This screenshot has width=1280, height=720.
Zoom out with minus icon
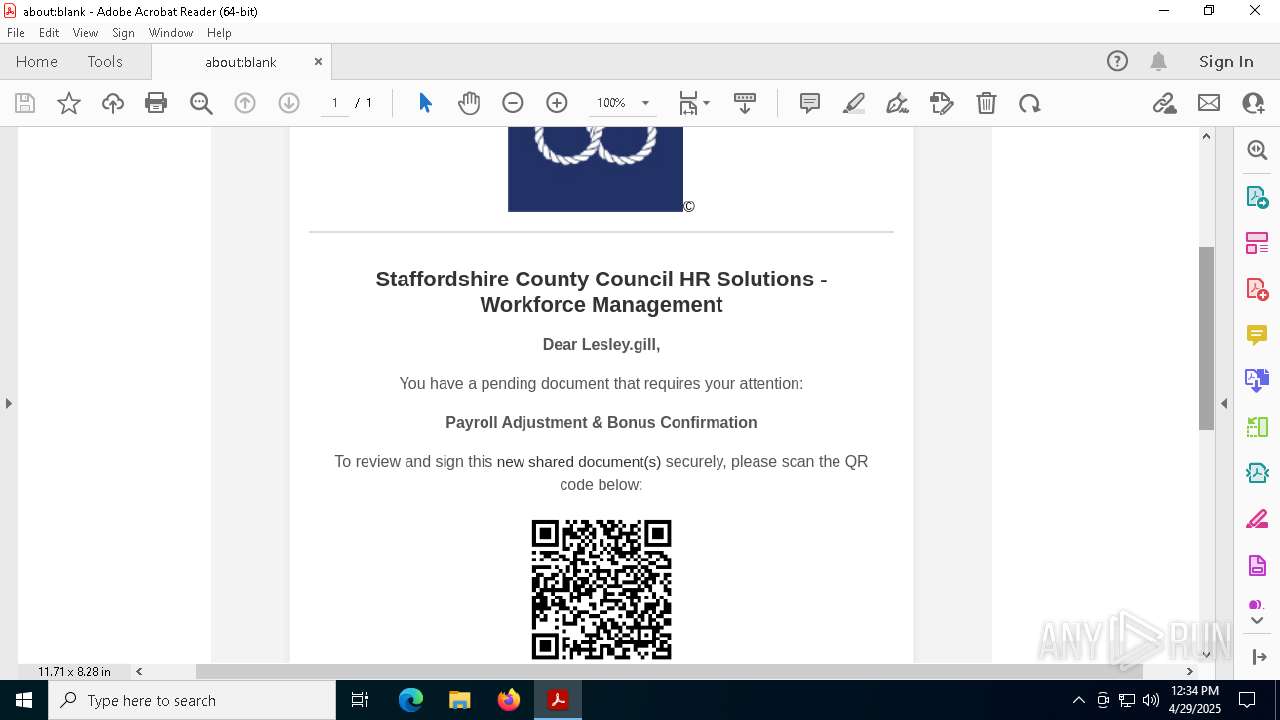[513, 103]
